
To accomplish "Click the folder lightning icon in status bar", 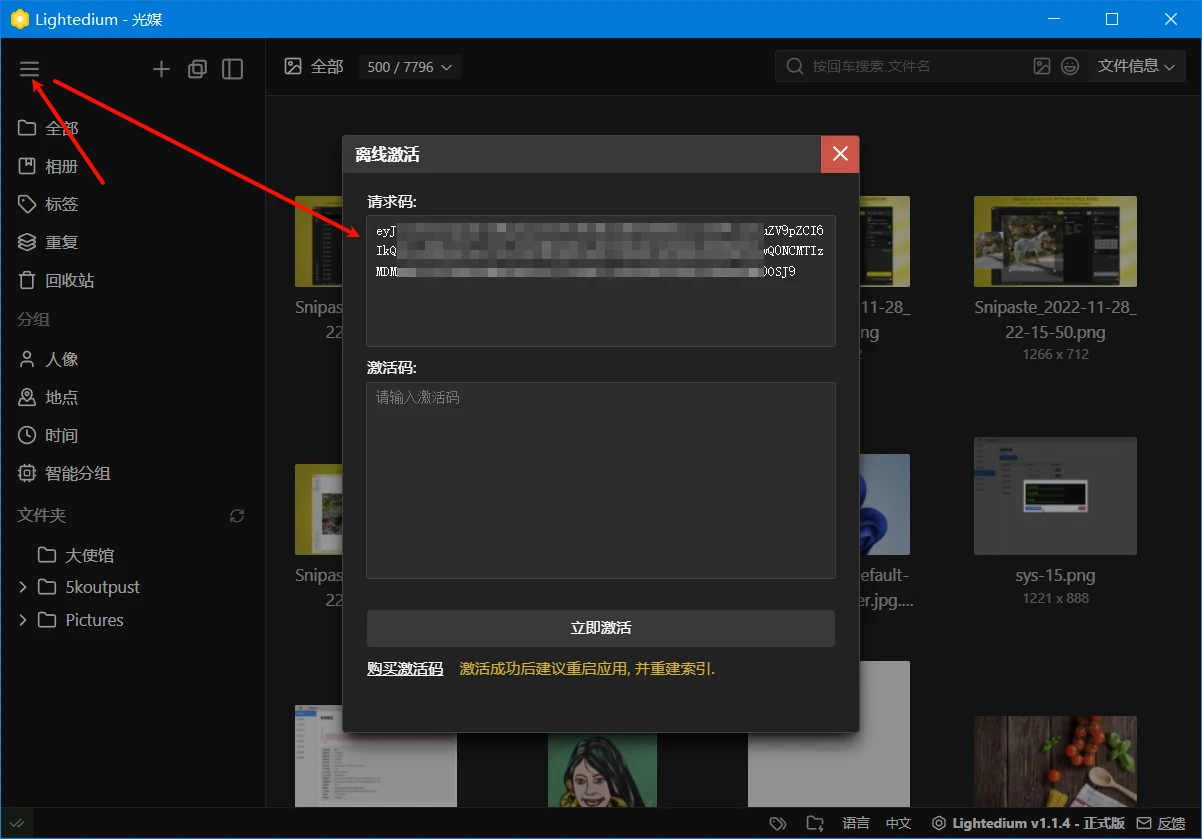I will (815, 823).
